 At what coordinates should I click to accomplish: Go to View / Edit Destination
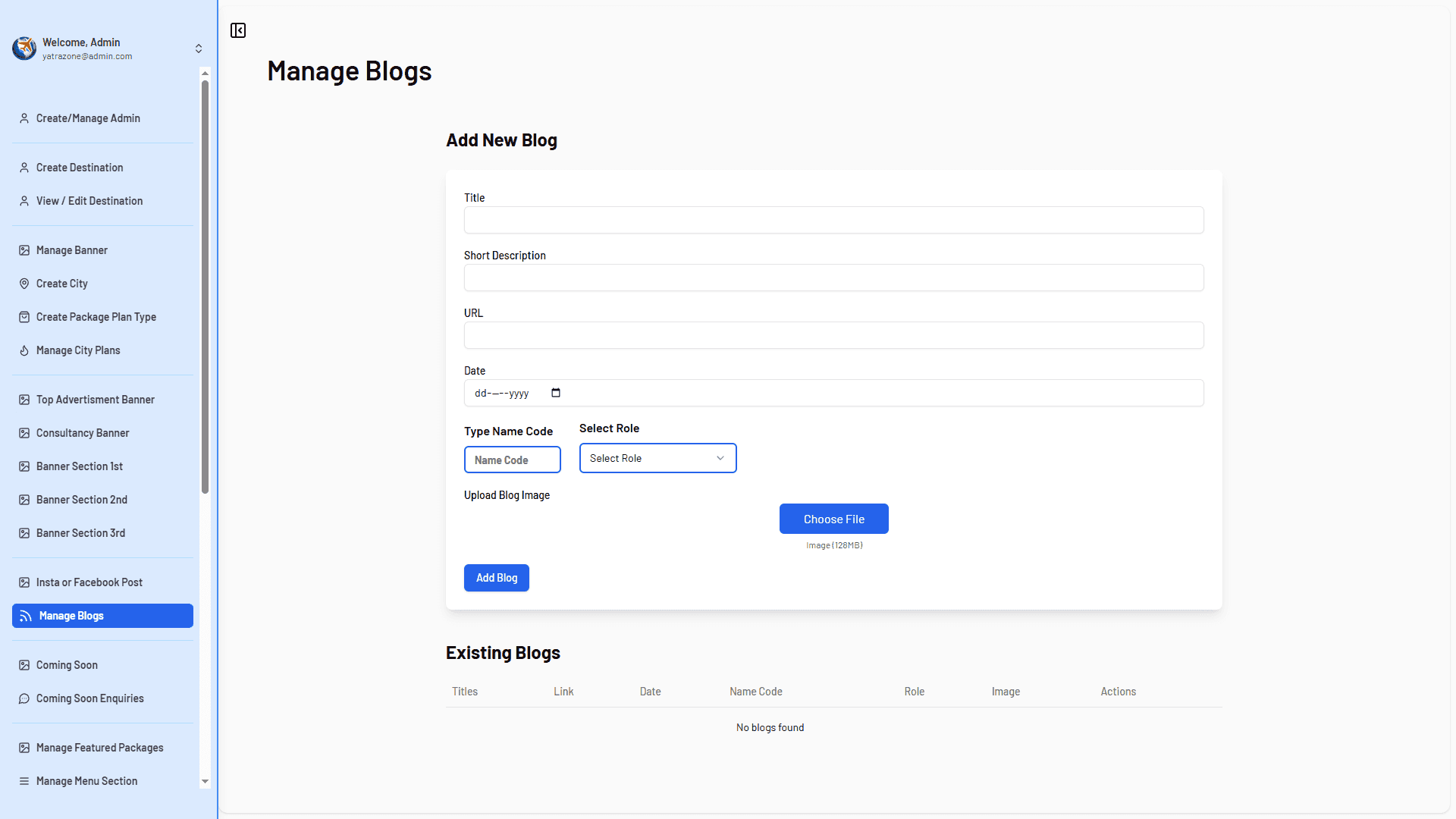pyautogui.click(x=89, y=201)
